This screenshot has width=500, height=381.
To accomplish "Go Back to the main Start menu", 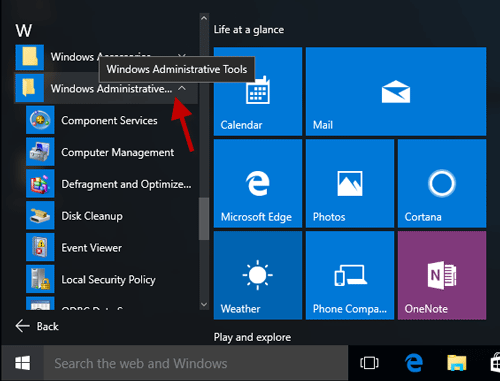I will coord(37,326).
